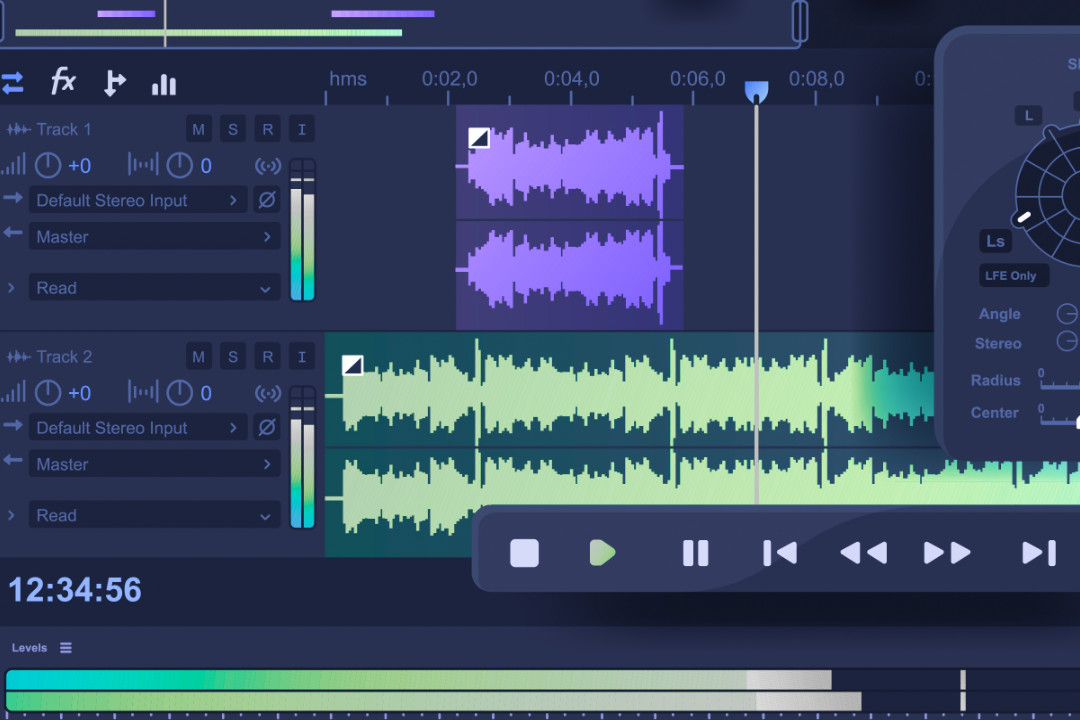Arm Track 1 for recording
Image resolution: width=1080 pixels, height=720 pixels.
click(267, 129)
